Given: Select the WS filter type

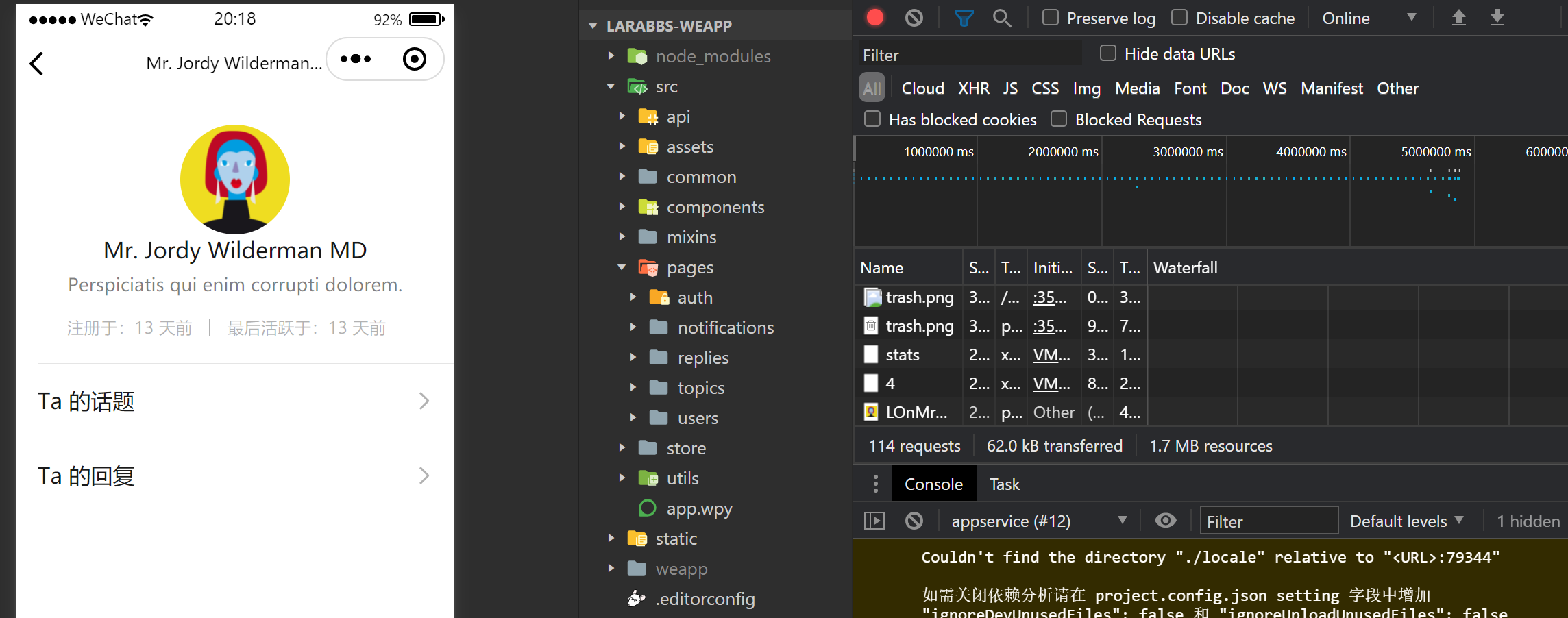Looking at the screenshot, I should pyautogui.click(x=1275, y=88).
